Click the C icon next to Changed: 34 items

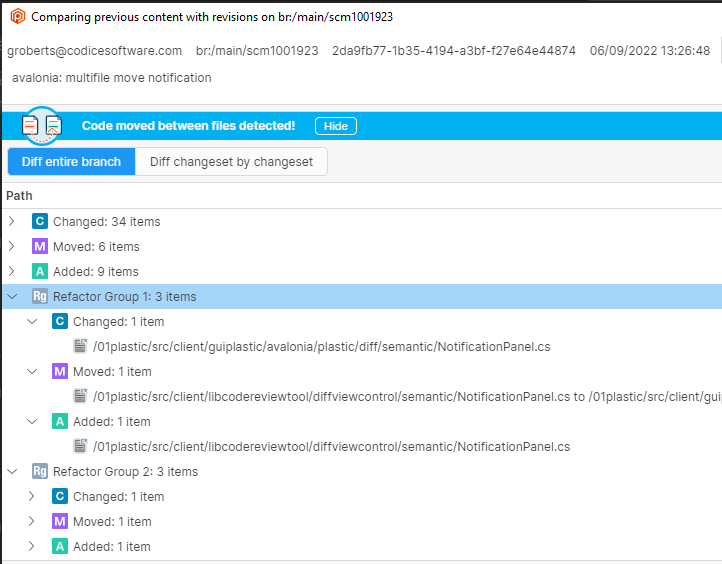point(40,221)
